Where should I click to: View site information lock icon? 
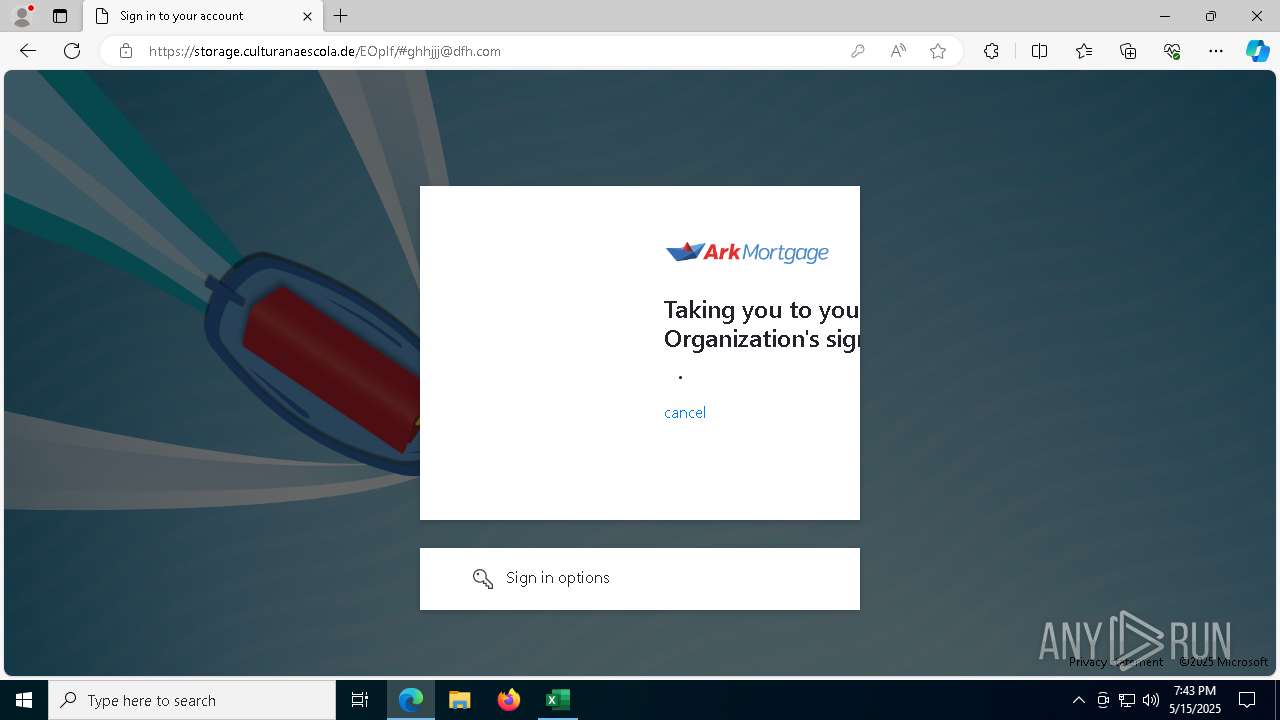click(x=126, y=51)
